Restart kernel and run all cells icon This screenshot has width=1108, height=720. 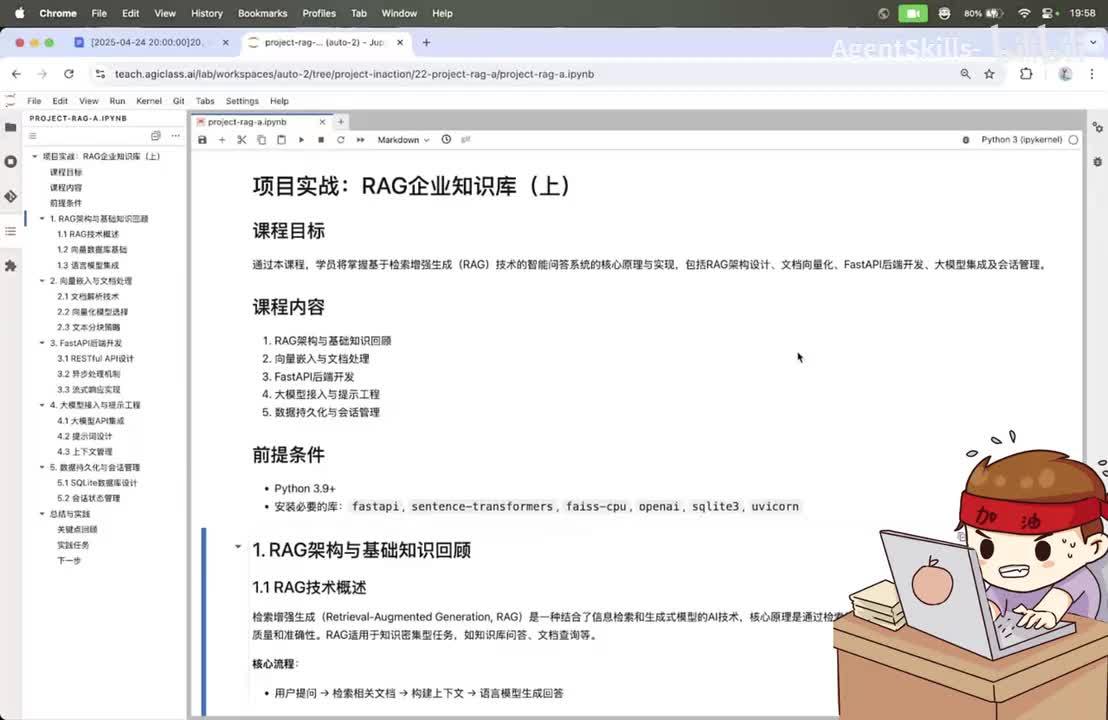[x=360, y=140]
